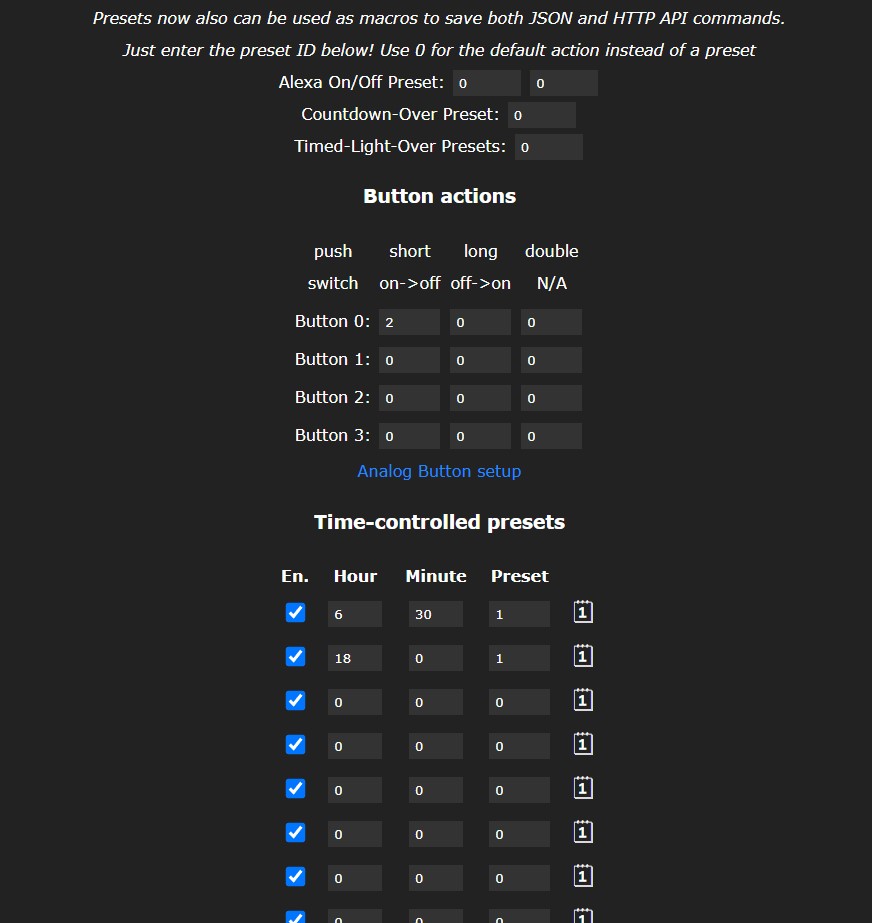Toggle third time-controlled preset enable checkbox

295,700
